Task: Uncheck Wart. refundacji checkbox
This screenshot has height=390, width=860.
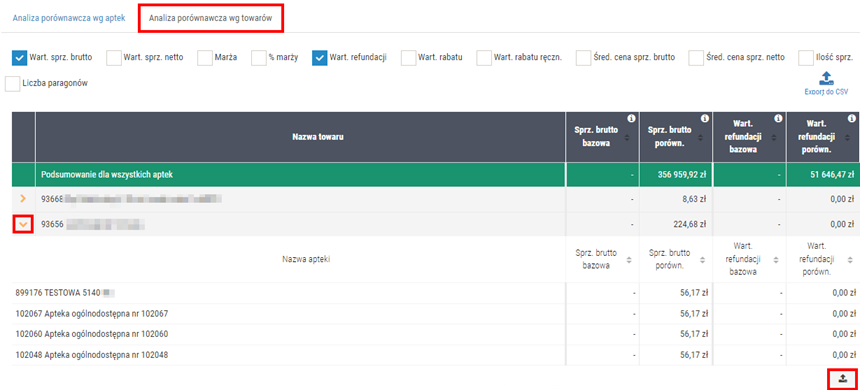Action: tap(320, 58)
